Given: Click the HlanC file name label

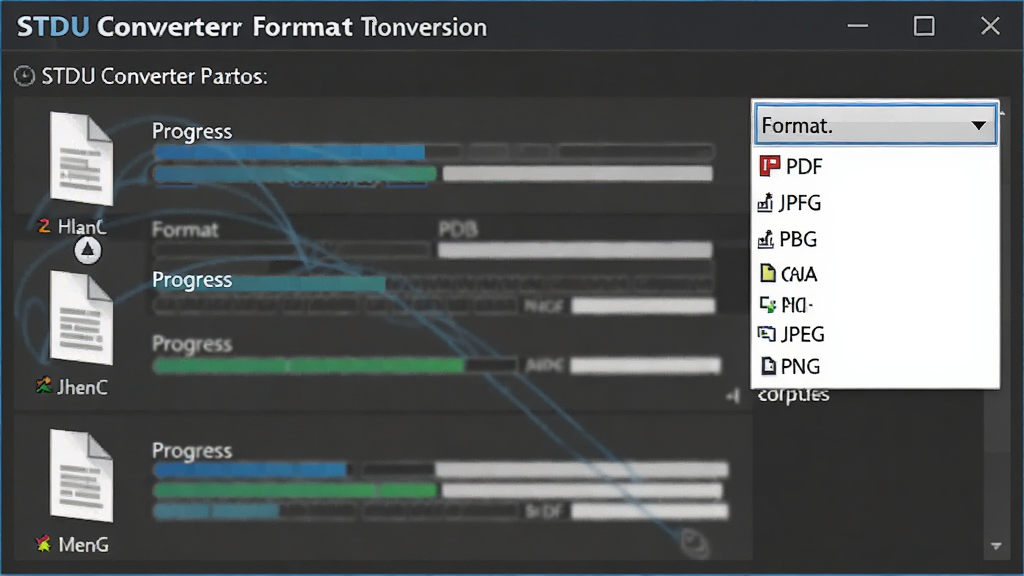Looking at the screenshot, I should click(x=82, y=227).
